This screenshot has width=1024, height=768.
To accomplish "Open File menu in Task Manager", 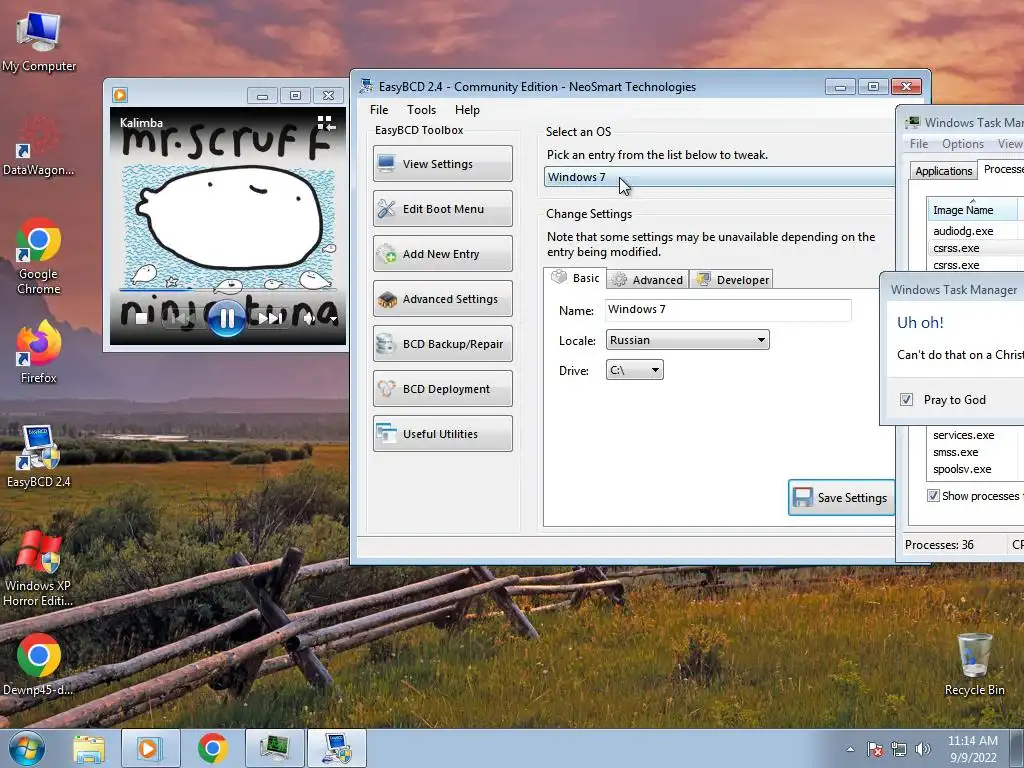I will tap(918, 144).
